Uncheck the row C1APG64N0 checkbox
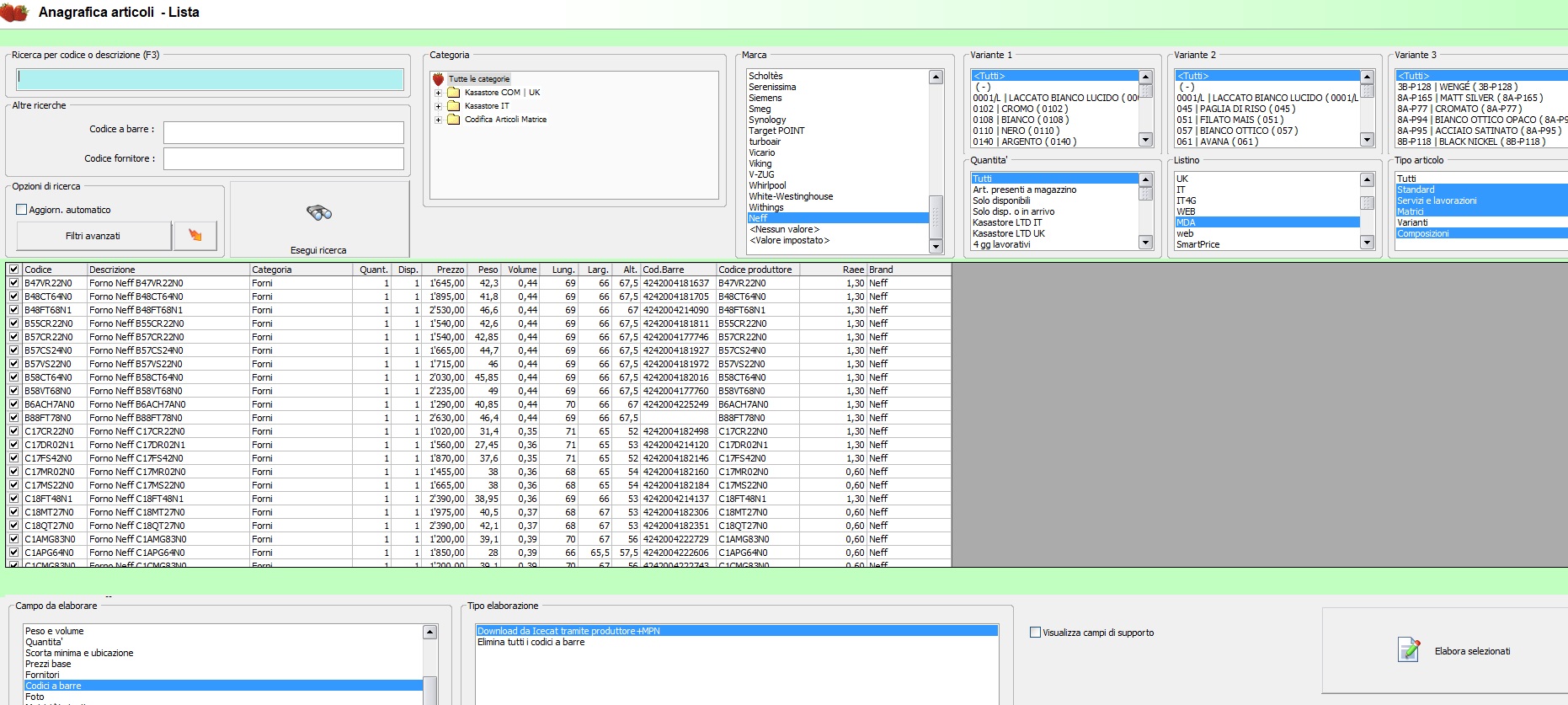 [x=13, y=553]
